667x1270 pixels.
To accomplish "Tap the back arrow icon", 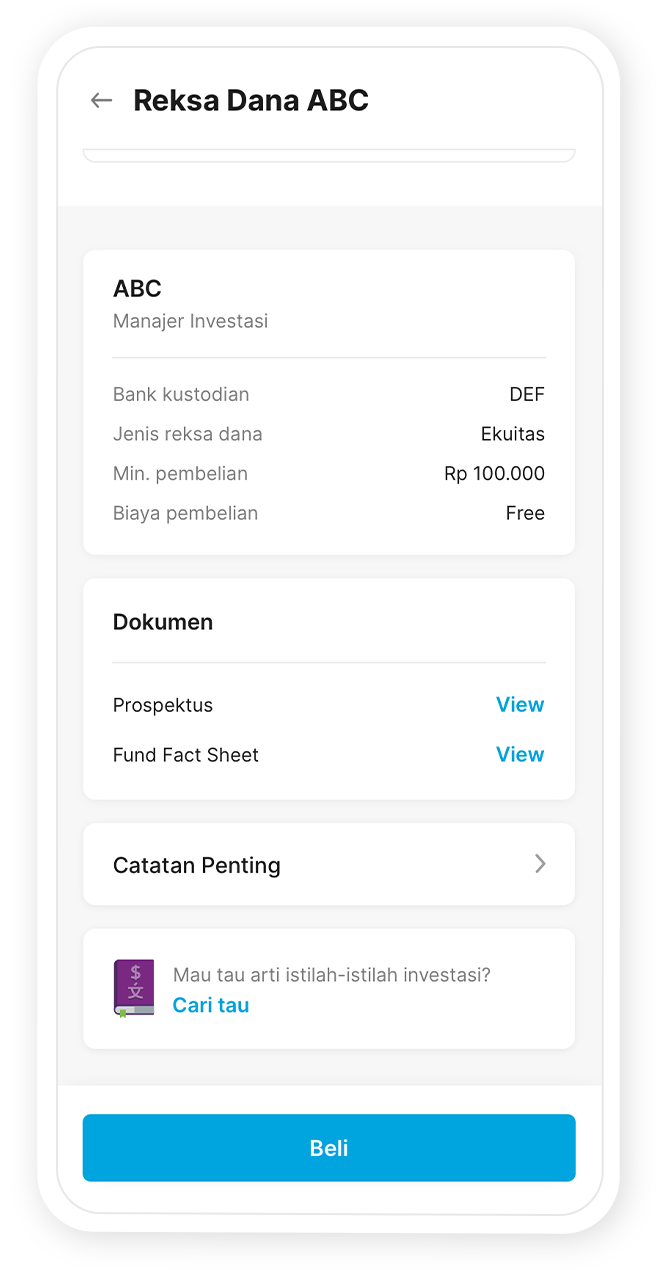I will pos(101,100).
